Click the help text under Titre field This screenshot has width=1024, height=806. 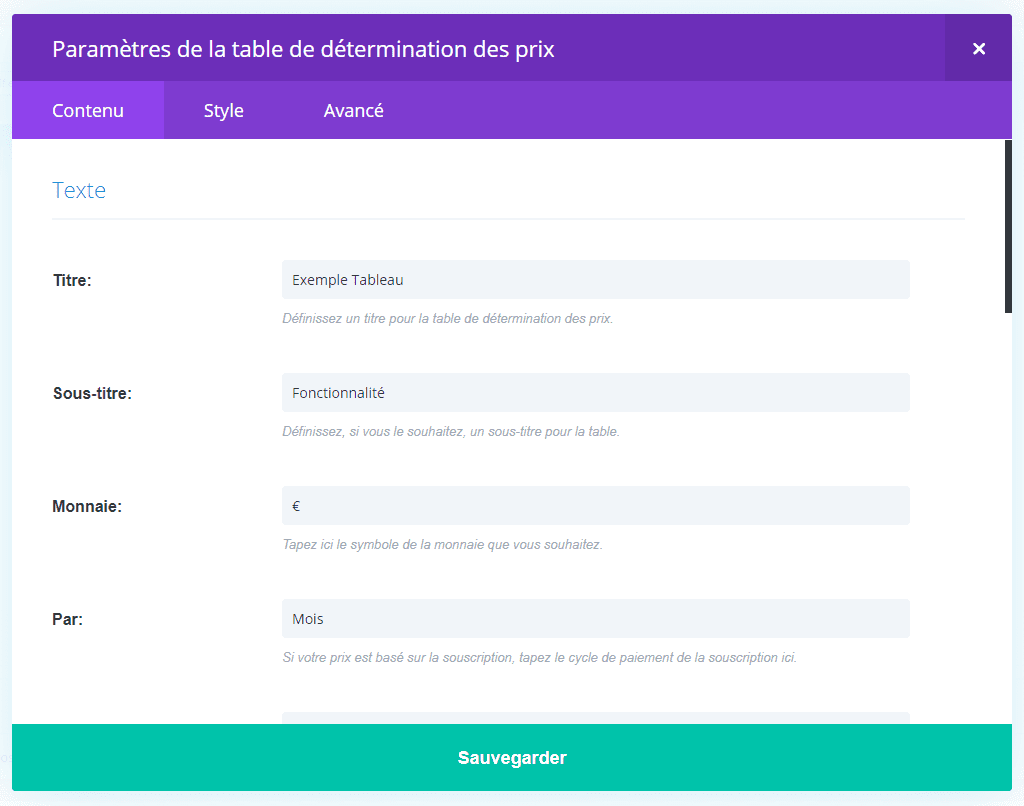pos(447,319)
